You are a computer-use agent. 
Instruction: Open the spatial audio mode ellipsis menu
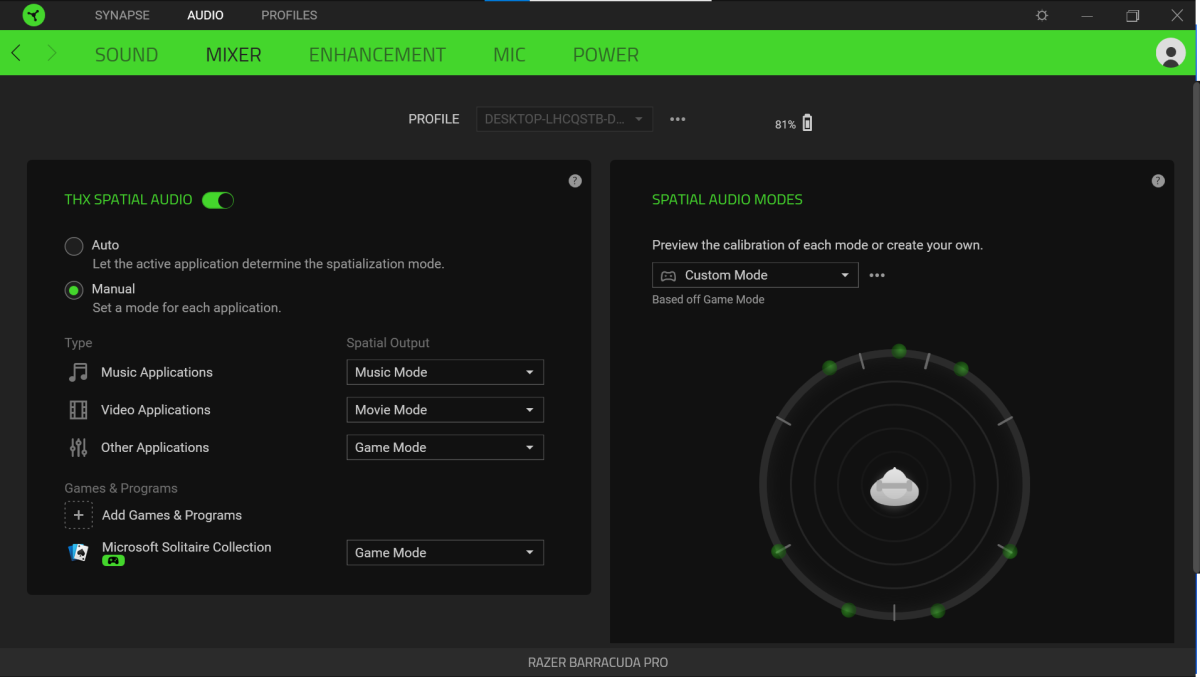pyautogui.click(x=877, y=275)
